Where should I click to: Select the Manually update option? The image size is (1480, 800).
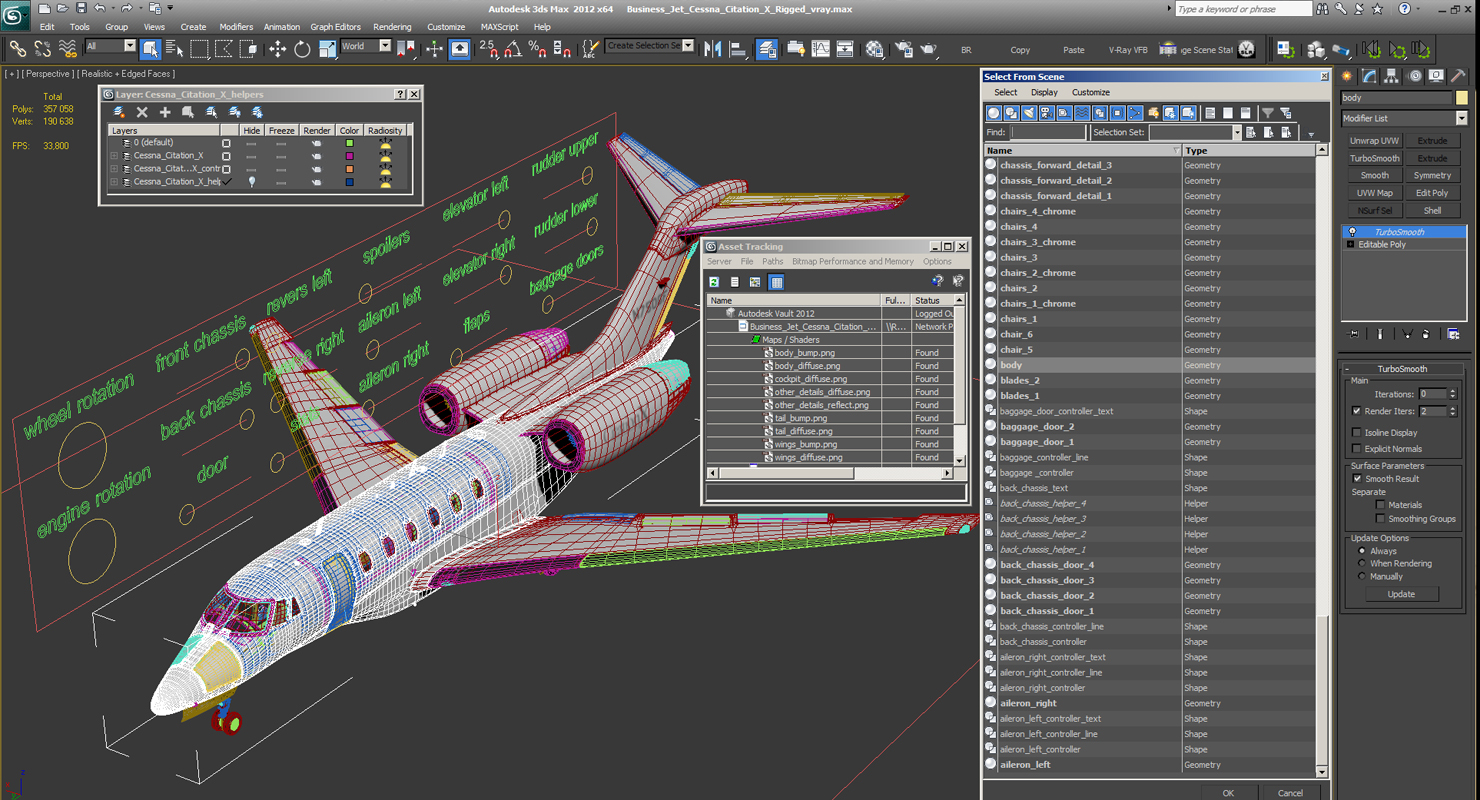pos(1362,577)
